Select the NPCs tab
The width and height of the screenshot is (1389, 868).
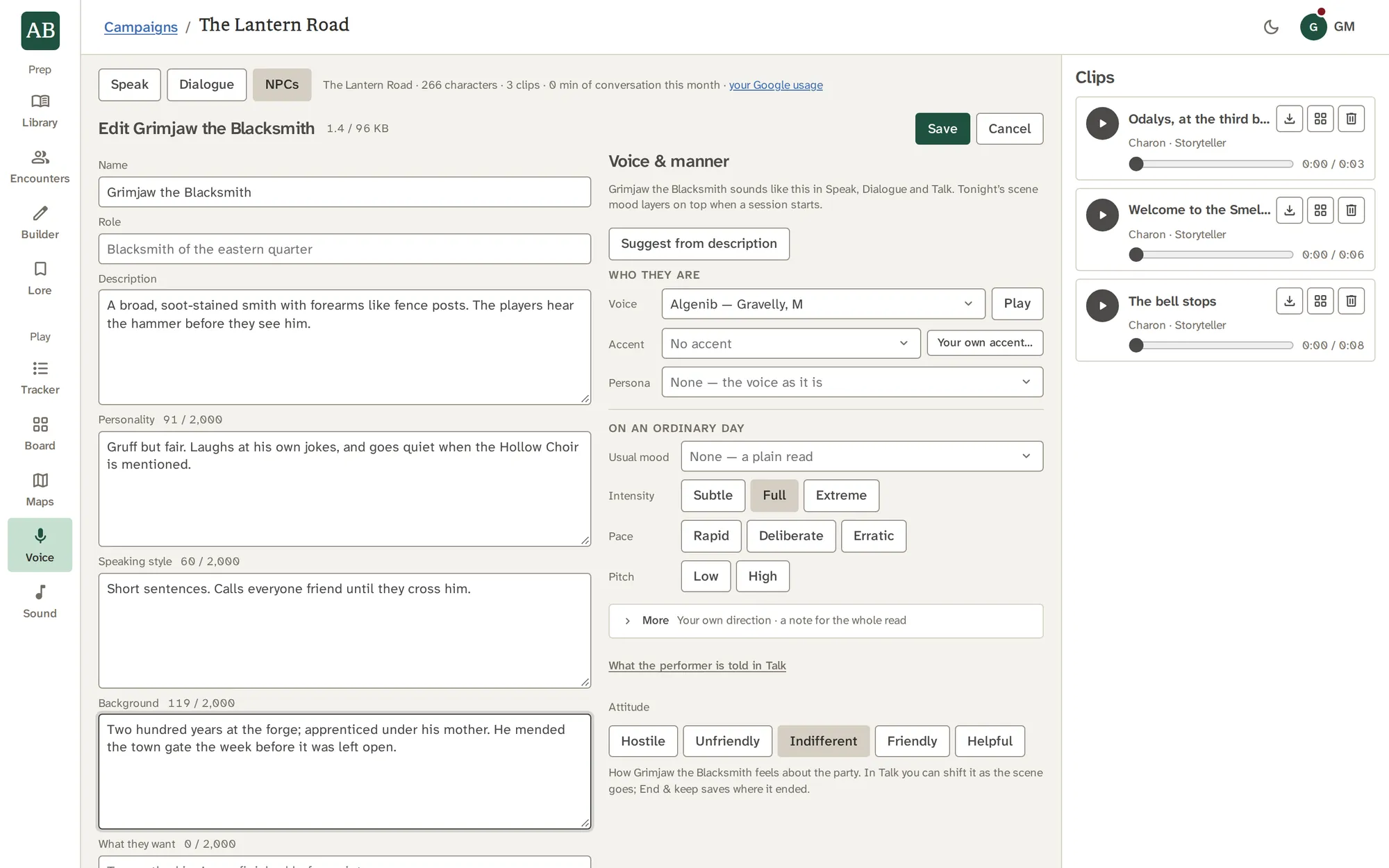coord(281,85)
